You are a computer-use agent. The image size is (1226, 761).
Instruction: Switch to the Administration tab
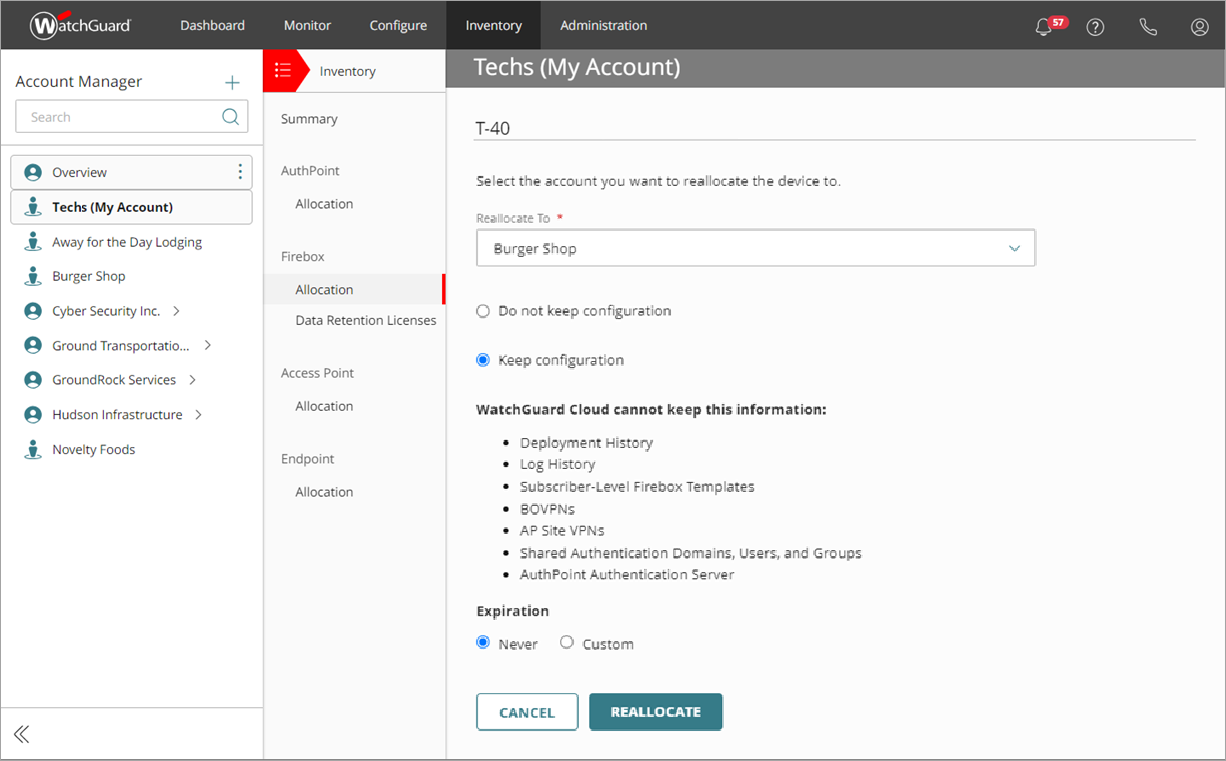point(603,25)
